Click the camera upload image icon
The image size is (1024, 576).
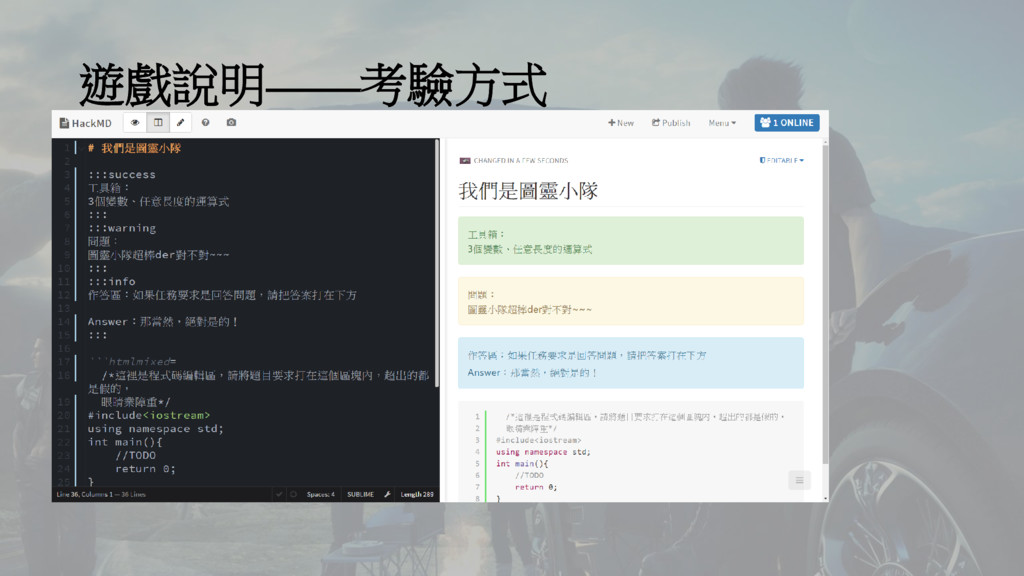(x=231, y=123)
